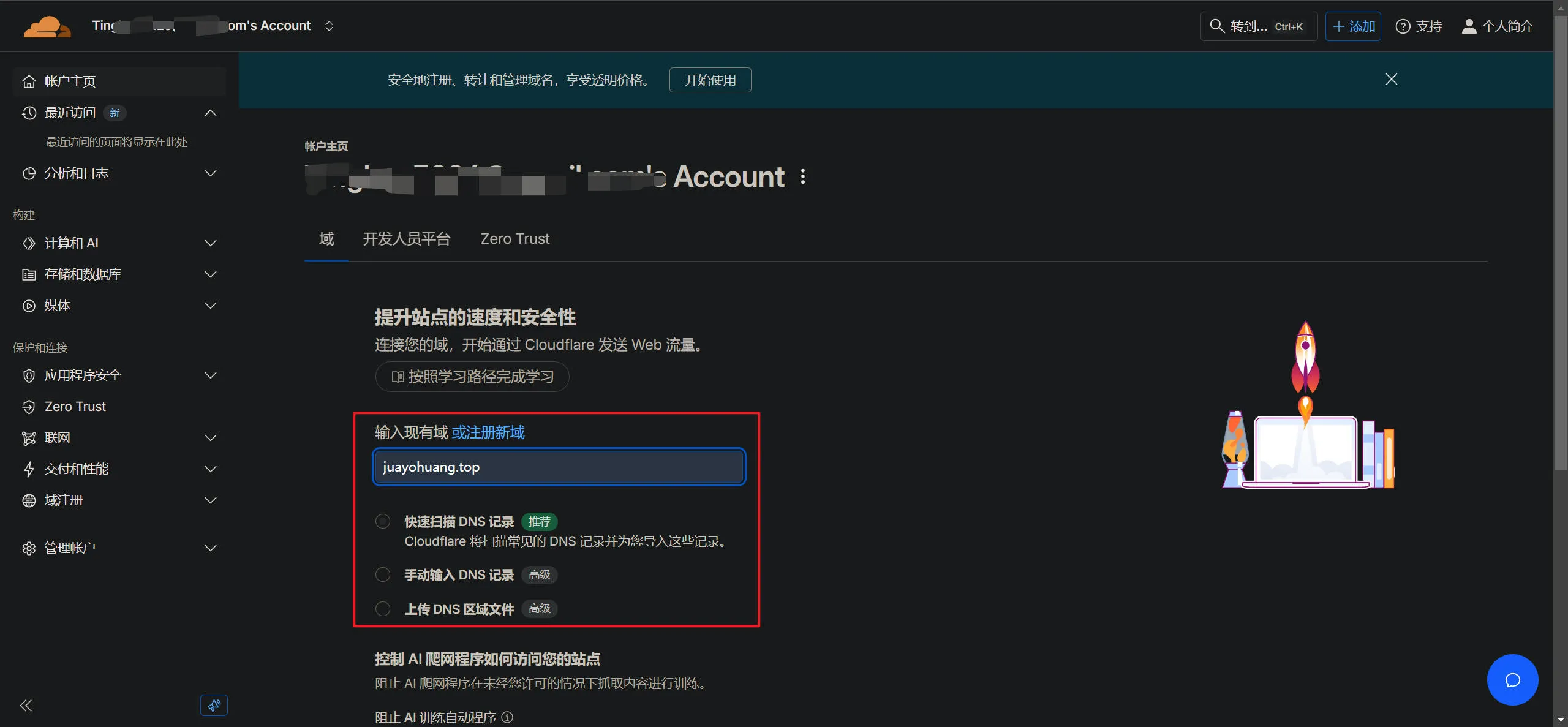Switch to the 开发人员平台 tab
1568x727 pixels.
click(x=407, y=239)
